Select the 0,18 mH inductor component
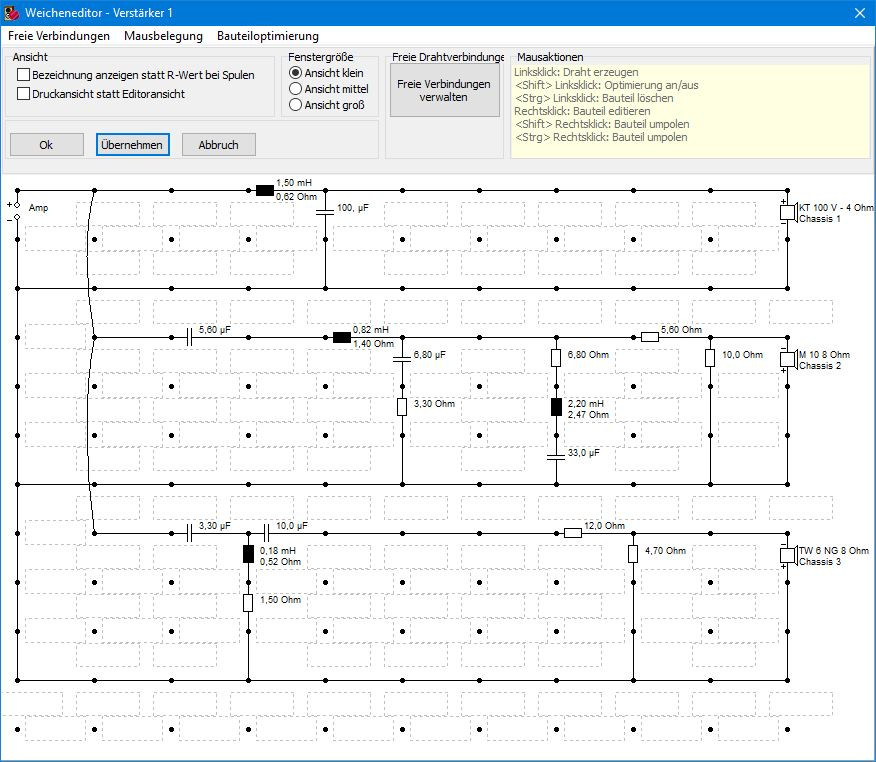The width and height of the screenshot is (876, 762). pyautogui.click(x=248, y=555)
